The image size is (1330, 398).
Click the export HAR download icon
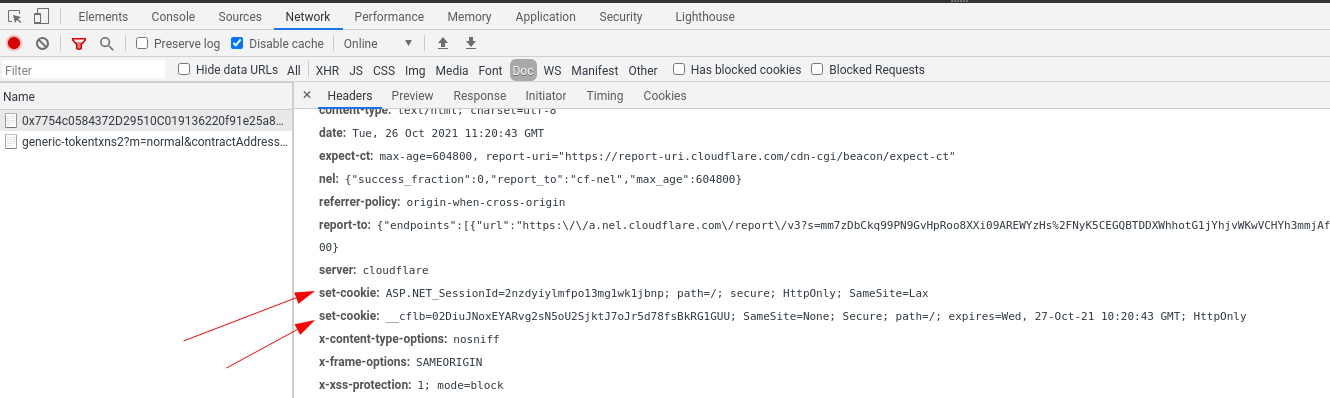pos(471,43)
